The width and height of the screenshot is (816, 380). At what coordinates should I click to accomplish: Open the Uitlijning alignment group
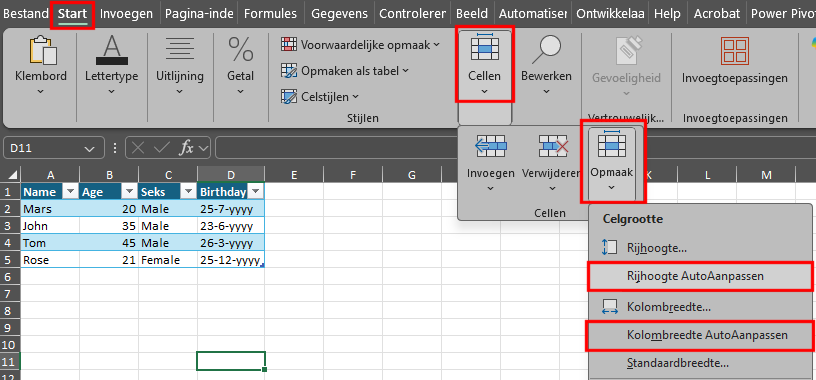[180, 65]
